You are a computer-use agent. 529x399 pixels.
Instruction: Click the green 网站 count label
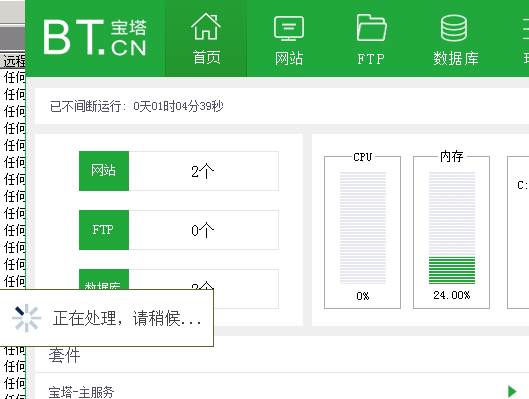pos(104,171)
